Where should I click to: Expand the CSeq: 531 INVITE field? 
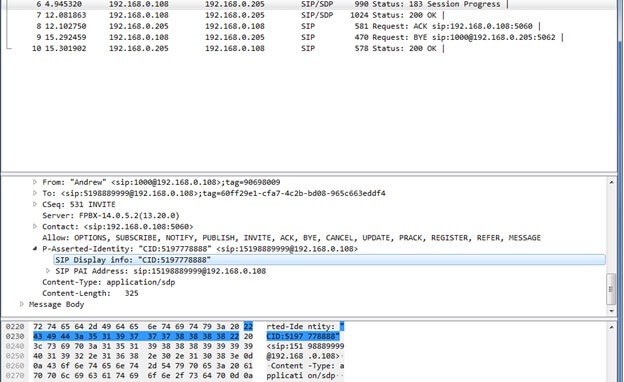coord(35,205)
